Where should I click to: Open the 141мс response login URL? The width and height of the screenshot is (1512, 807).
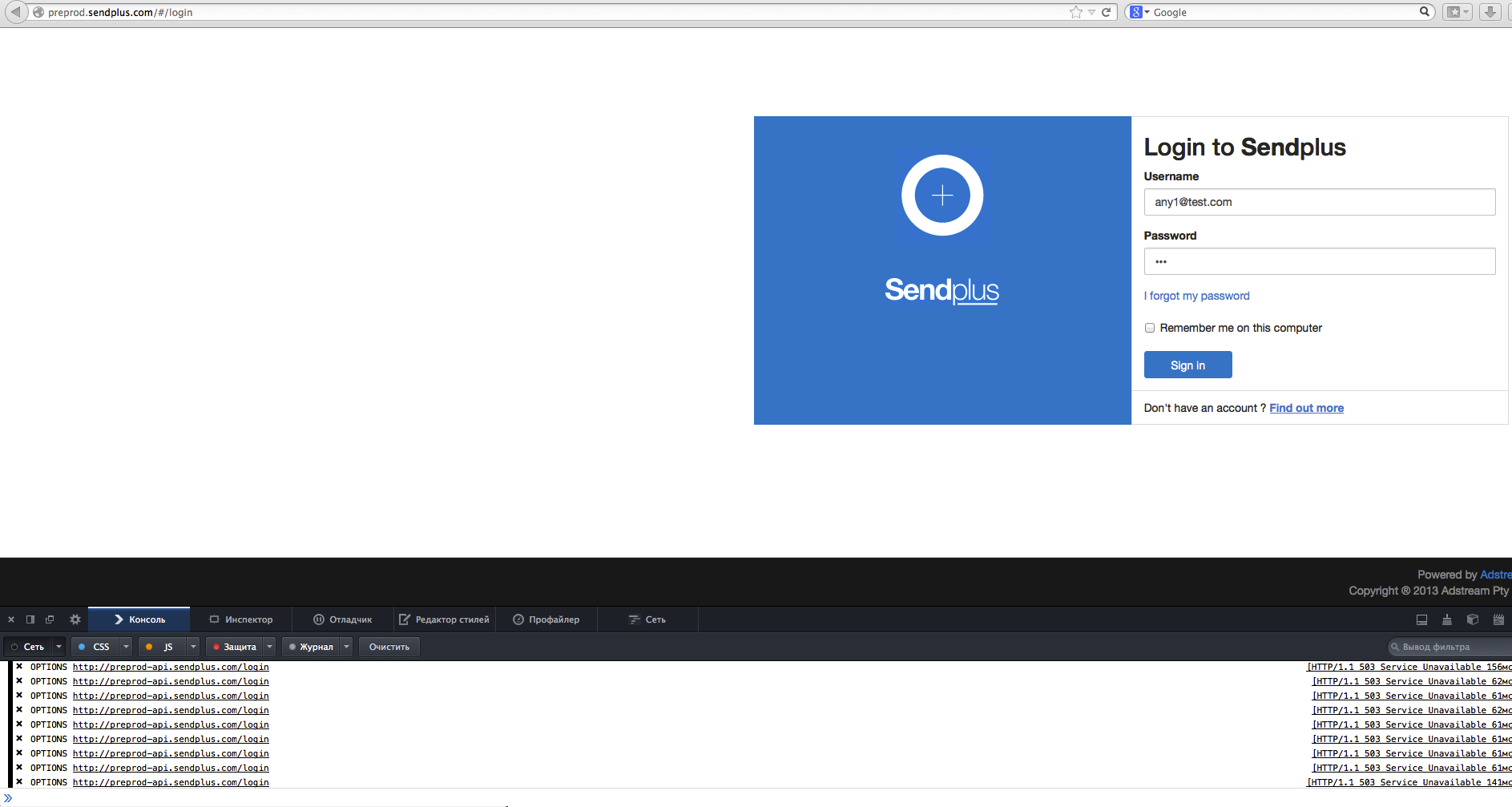pyautogui.click(x=171, y=782)
